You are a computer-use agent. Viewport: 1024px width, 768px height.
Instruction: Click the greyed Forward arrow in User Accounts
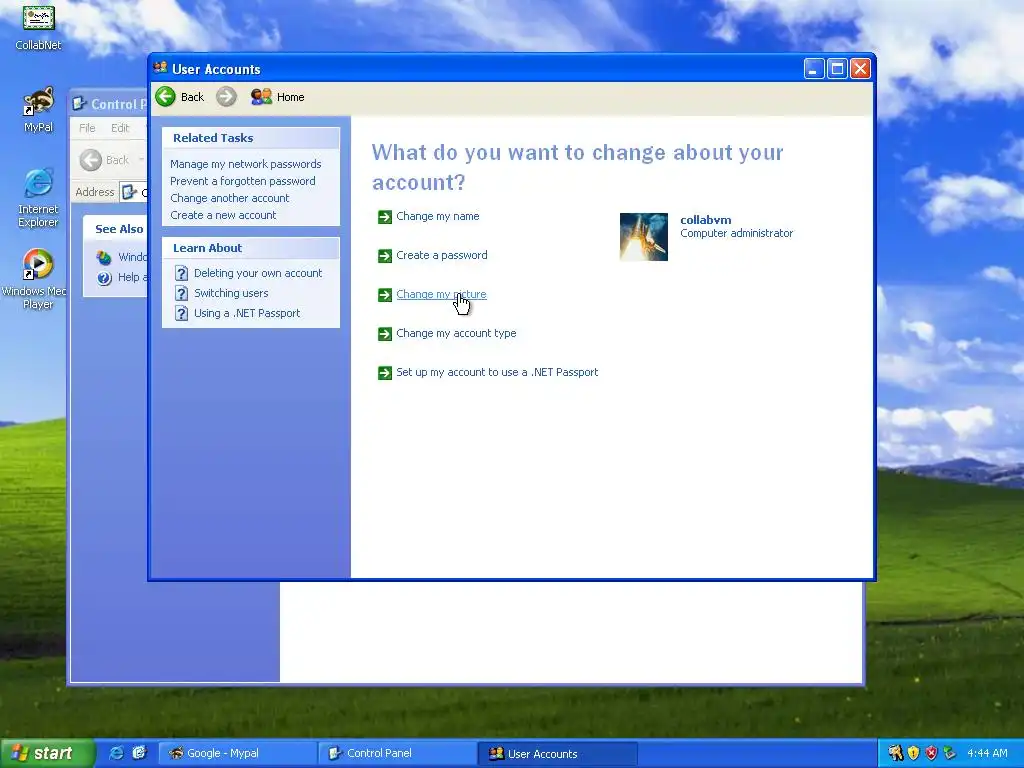tap(226, 97)
